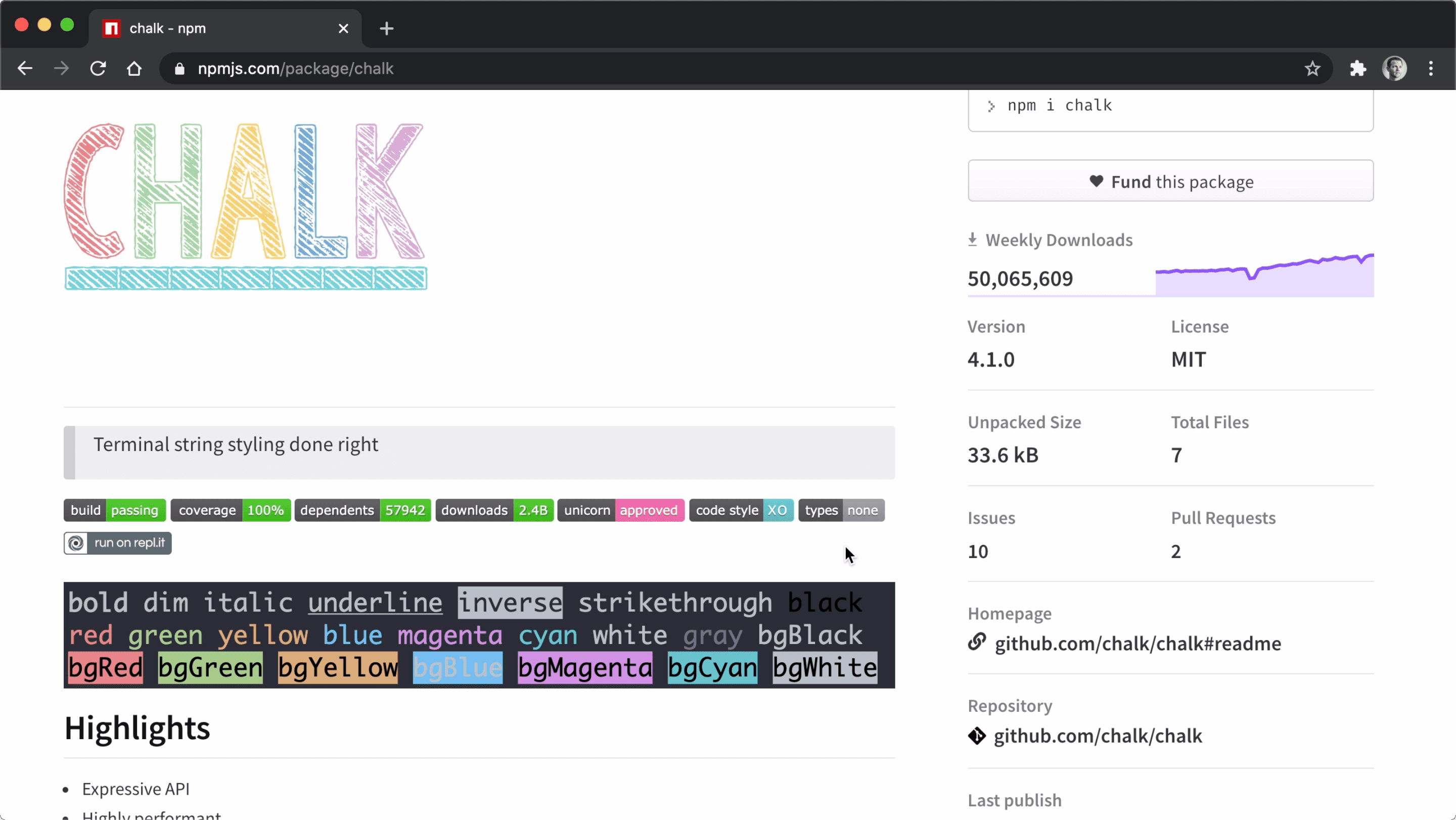
Task: Click the heart icon on Fund button
Action: coord(1096,181)
